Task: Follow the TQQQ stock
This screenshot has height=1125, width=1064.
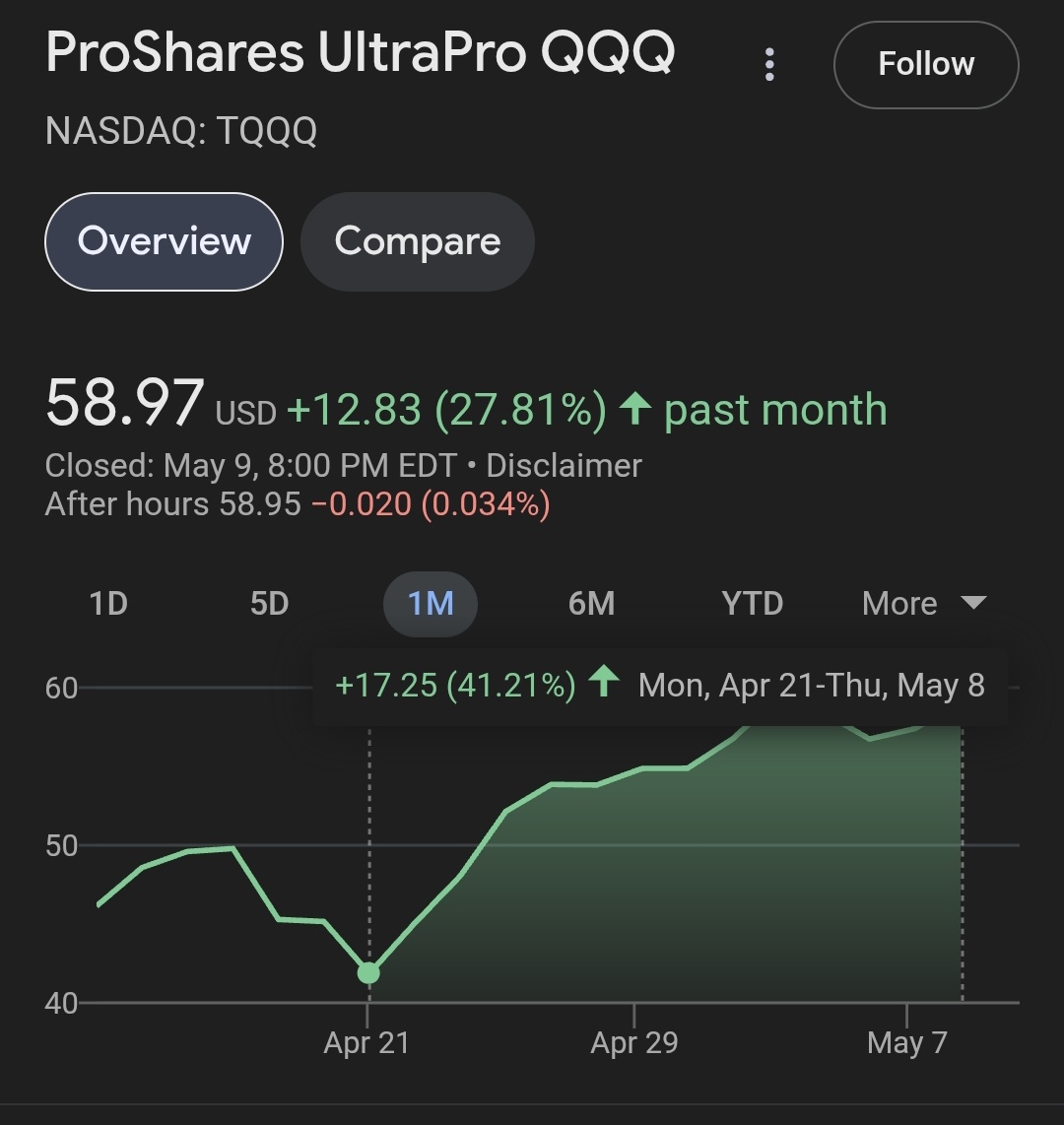Action: click(925, 65)
